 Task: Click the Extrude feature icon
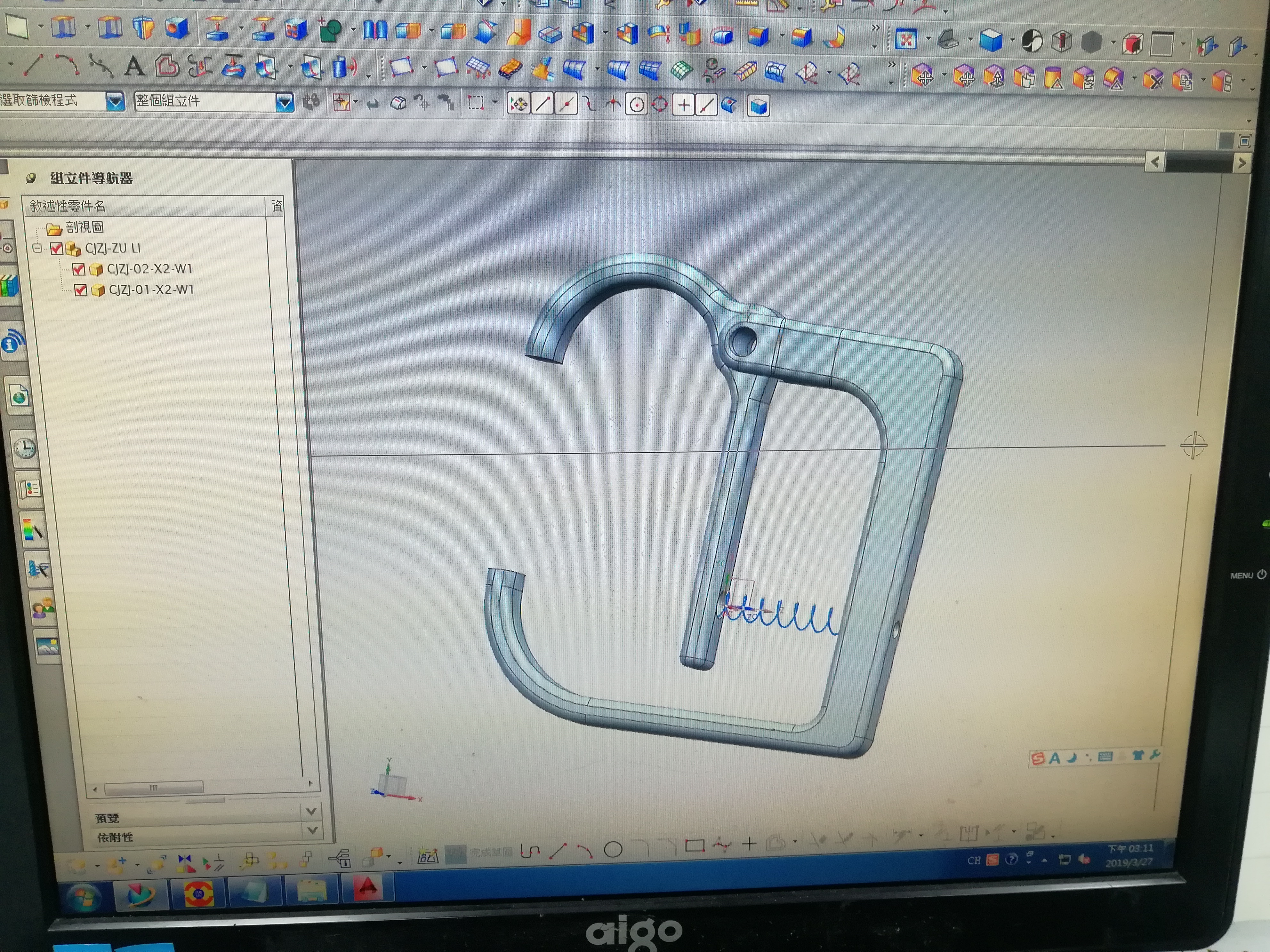coord(64,27)
